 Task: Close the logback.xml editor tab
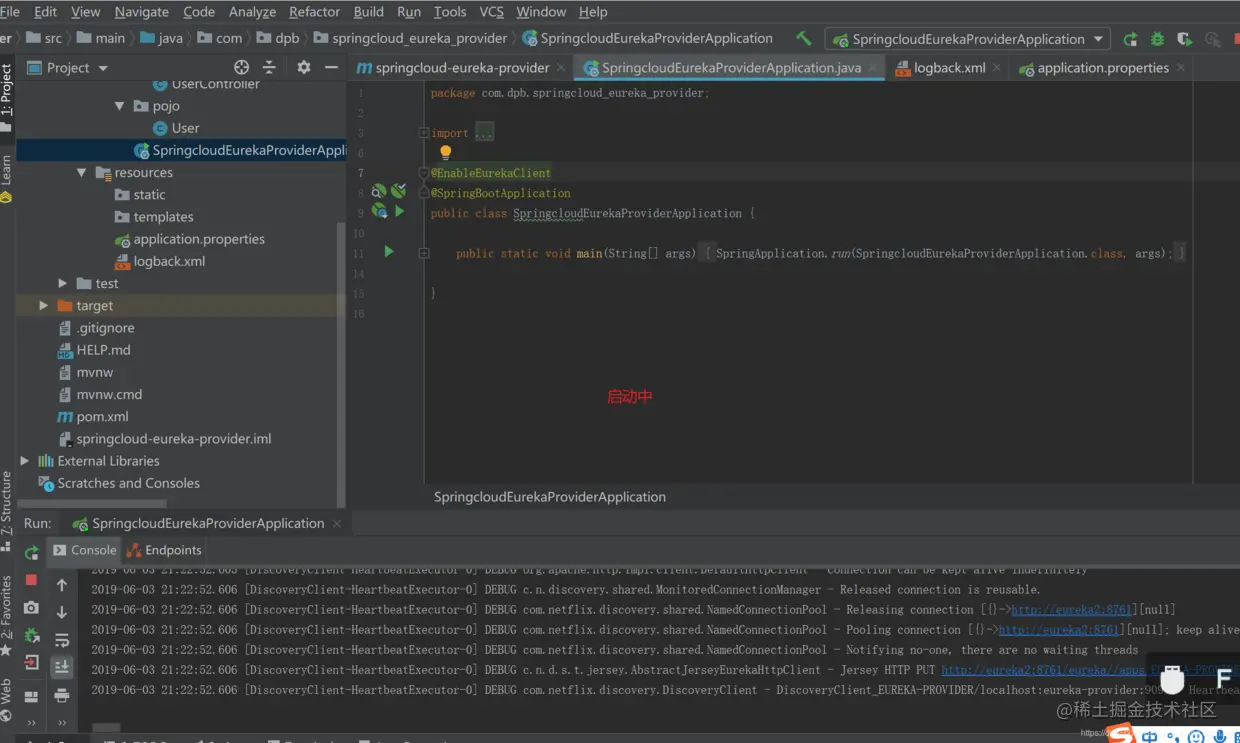tap(999, 68)
